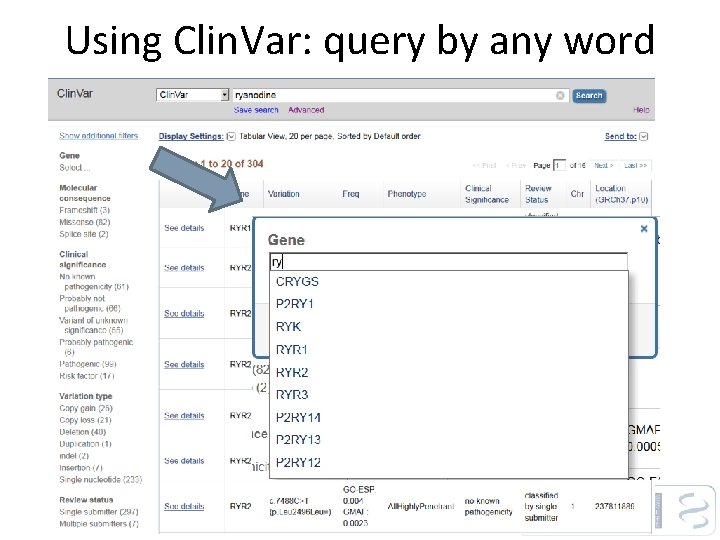Click the Search button
Viewport: 720px width, 540px height.
pyautogui.click(x=589, y=96)
